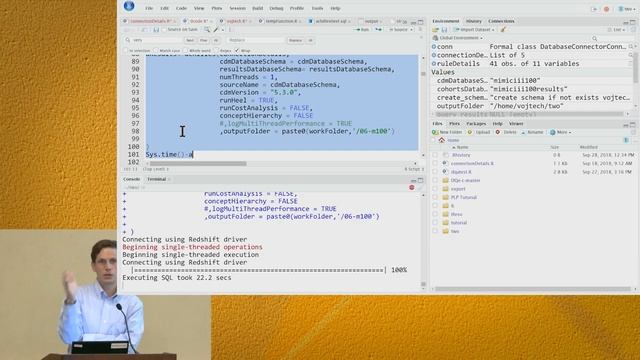Open the History tab
640x360 pixels.
point(473,21)
